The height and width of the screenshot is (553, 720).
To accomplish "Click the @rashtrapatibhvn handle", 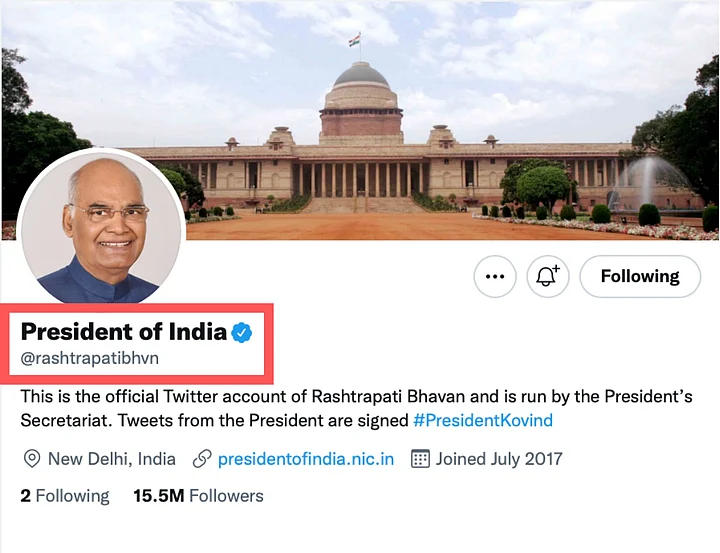I will [x=90, y=358].
